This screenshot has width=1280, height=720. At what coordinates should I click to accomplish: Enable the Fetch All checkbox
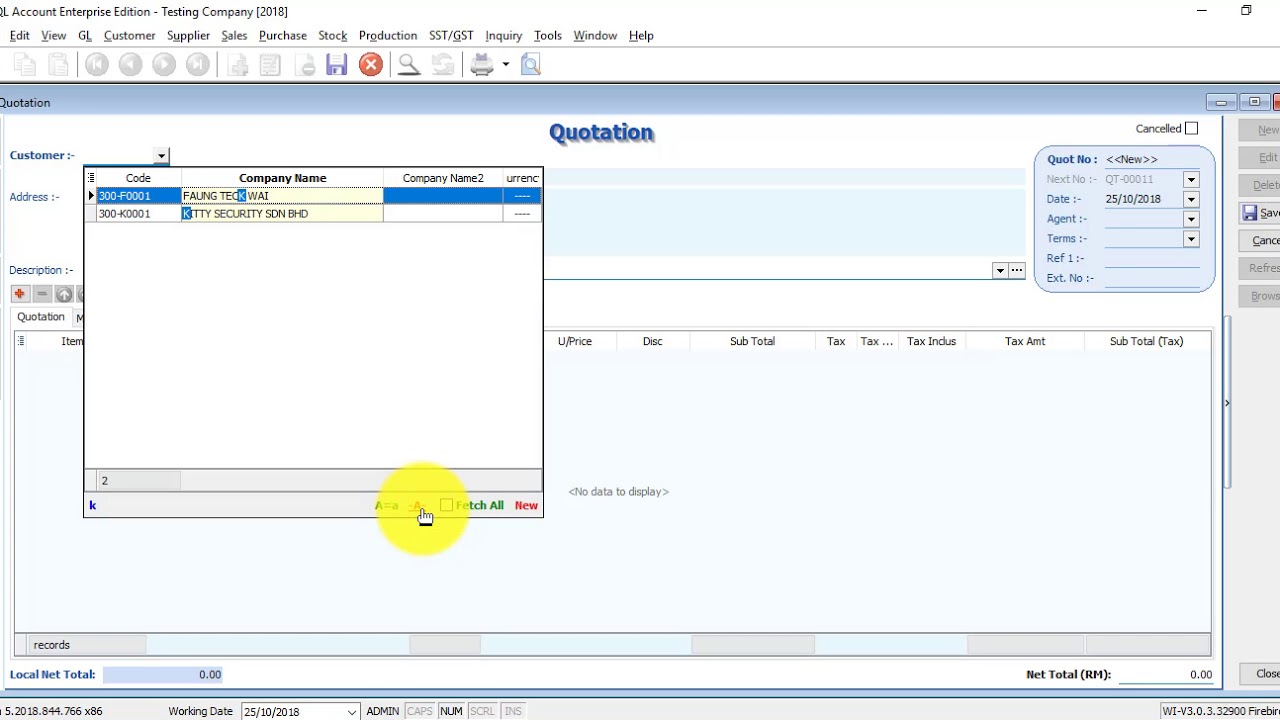coord(446,505)
